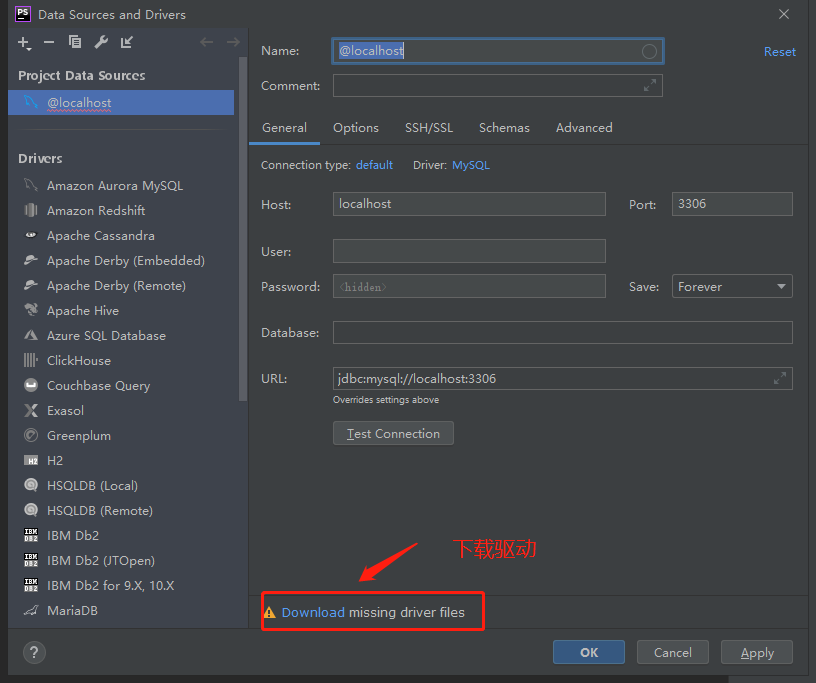Click Download missing driver files link

[x=313, y=613]
